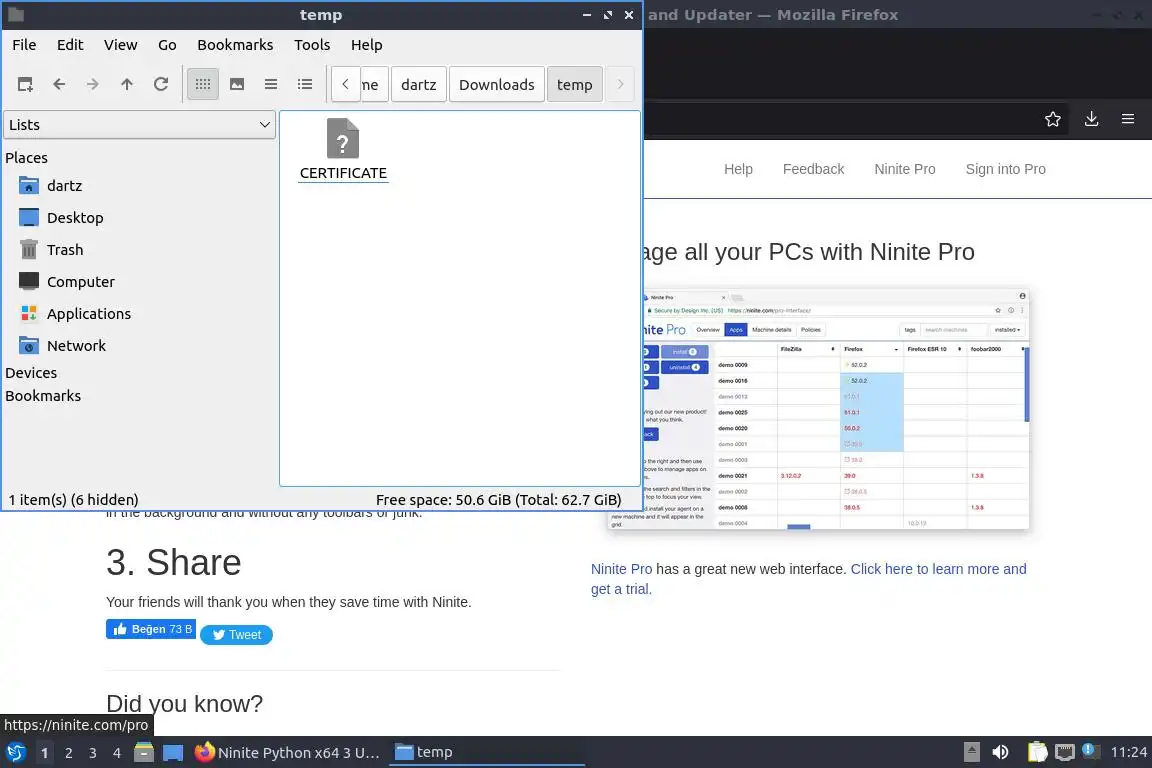Switch to virtual desktop 3
Viewport: 1152px width, 768px height.
click(x=93, y=753)
